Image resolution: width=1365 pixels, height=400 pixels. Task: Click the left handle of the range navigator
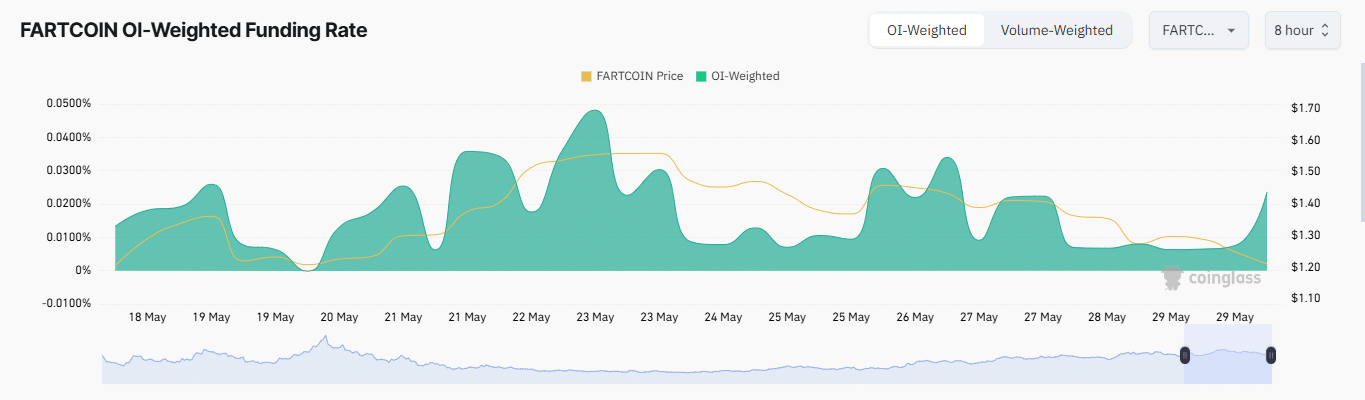click(1184, 354)
